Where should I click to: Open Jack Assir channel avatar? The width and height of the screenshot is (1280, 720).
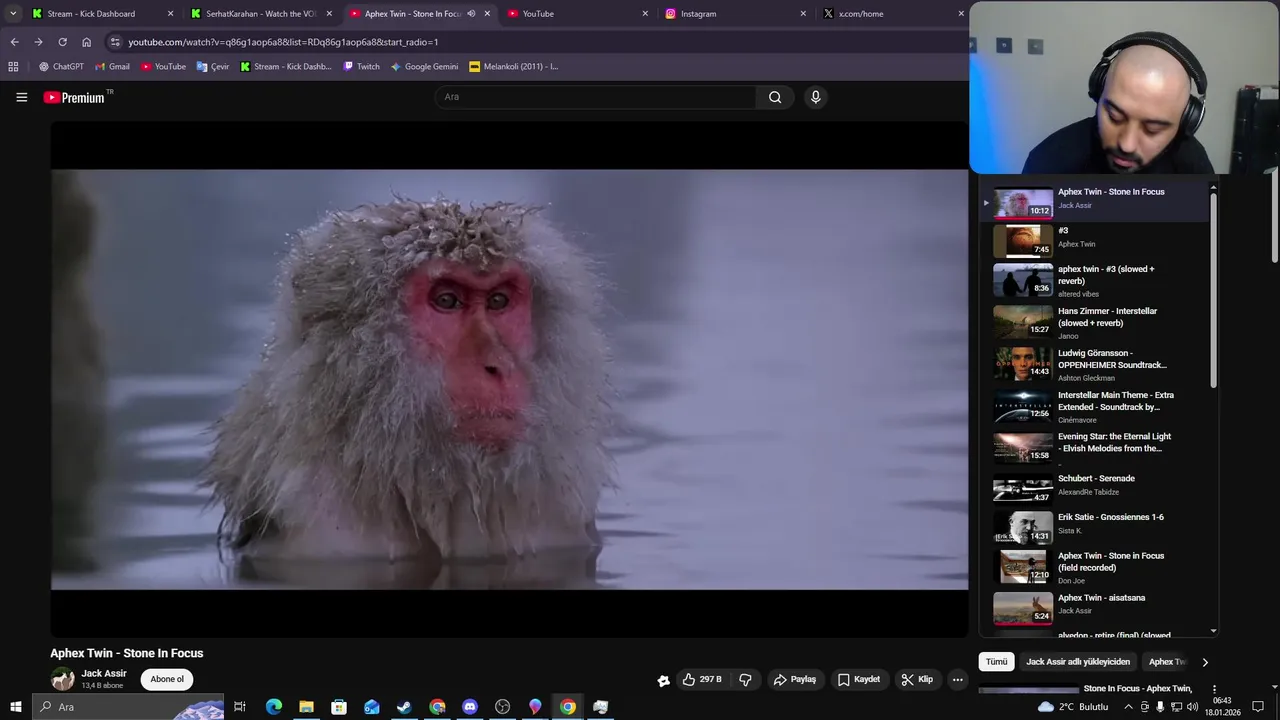pos(63,679)
